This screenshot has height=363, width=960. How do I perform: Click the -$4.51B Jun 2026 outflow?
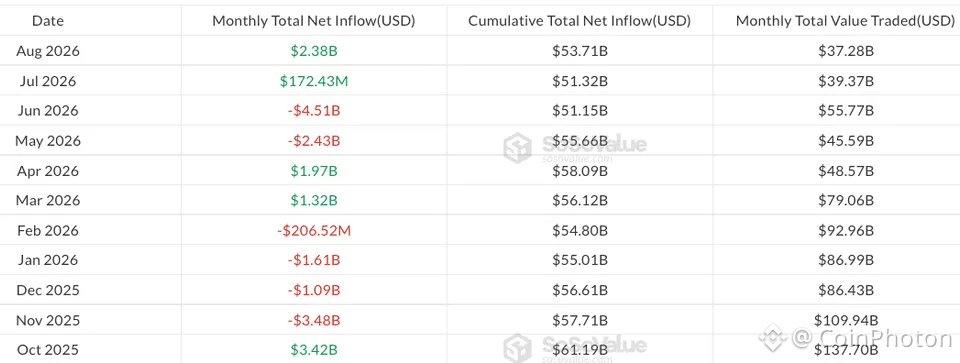coord(313,111)
